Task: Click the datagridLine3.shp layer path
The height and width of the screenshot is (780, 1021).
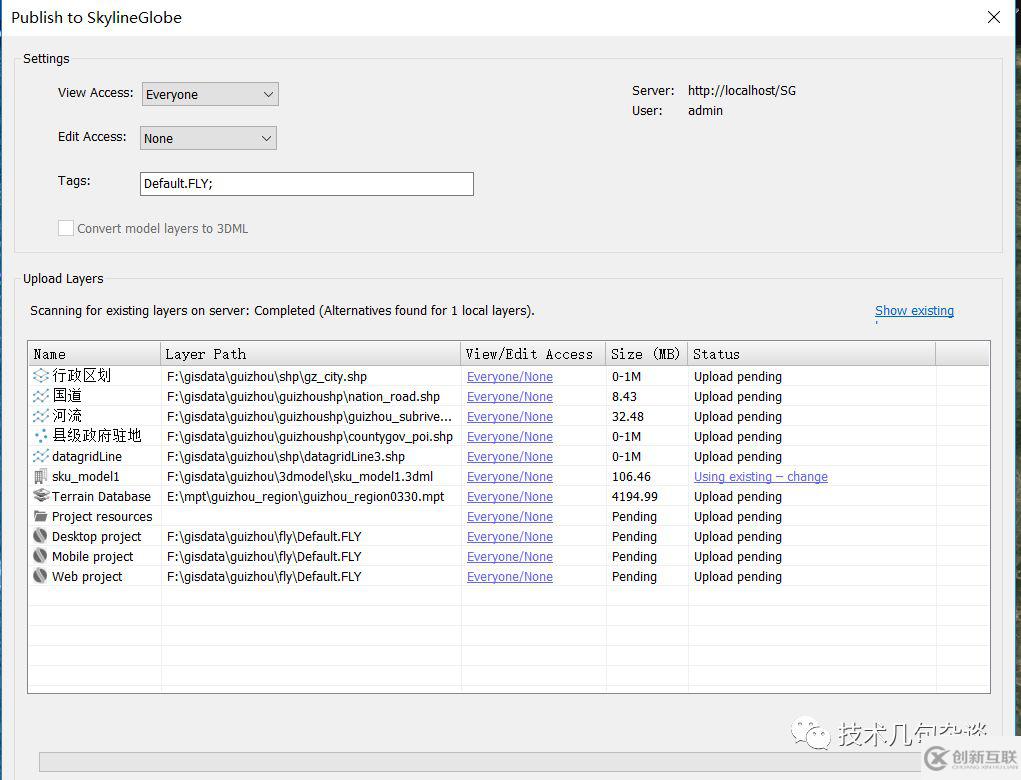Action: pos(286,456)
